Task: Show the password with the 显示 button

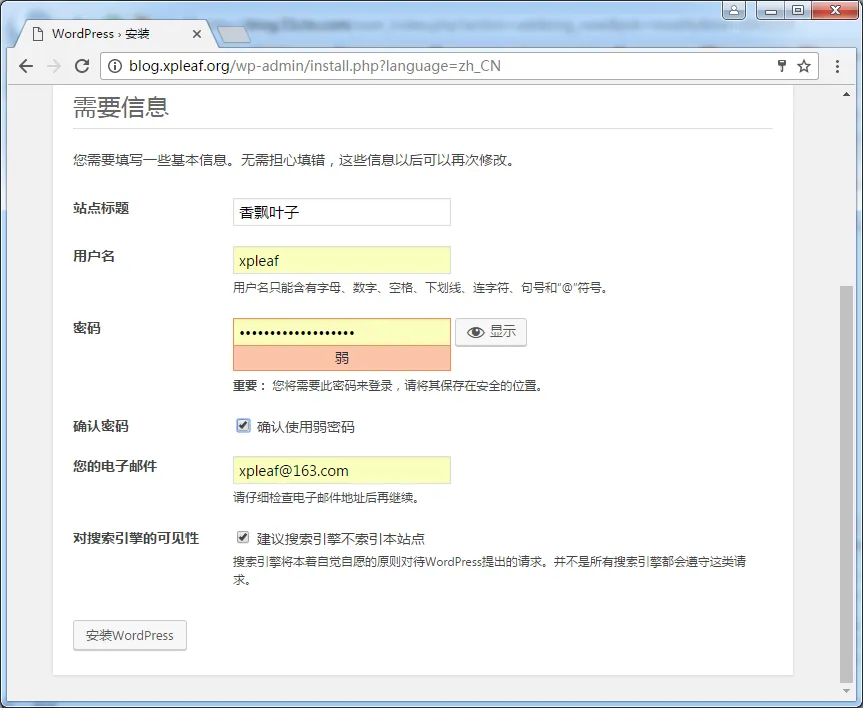Action: pyautogui.click(x=491, y=332)
